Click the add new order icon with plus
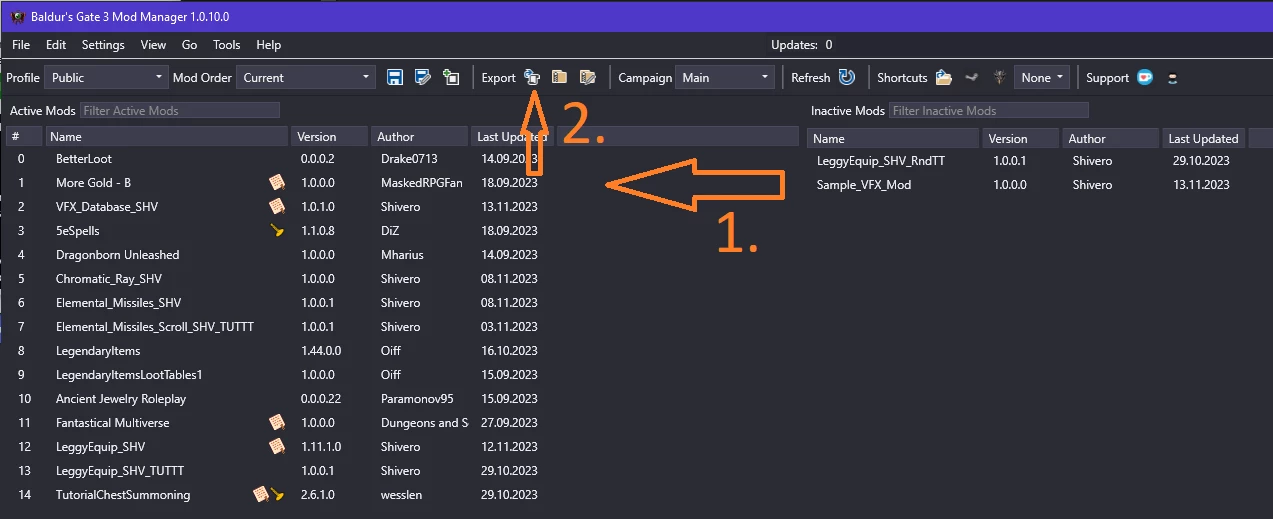Viewport: 1273px width, 519px height. 451,77
